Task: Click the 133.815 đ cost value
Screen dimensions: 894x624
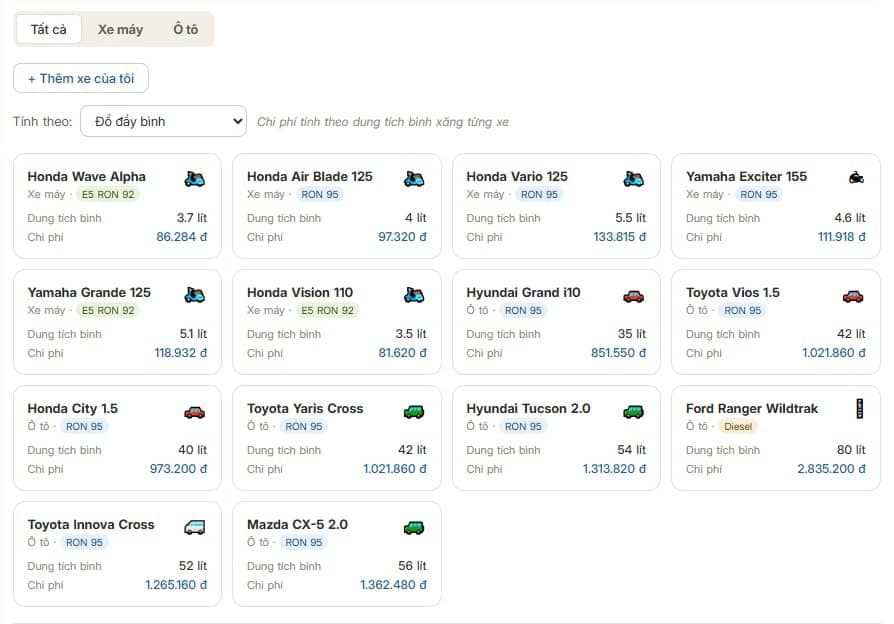Action: 620,237
